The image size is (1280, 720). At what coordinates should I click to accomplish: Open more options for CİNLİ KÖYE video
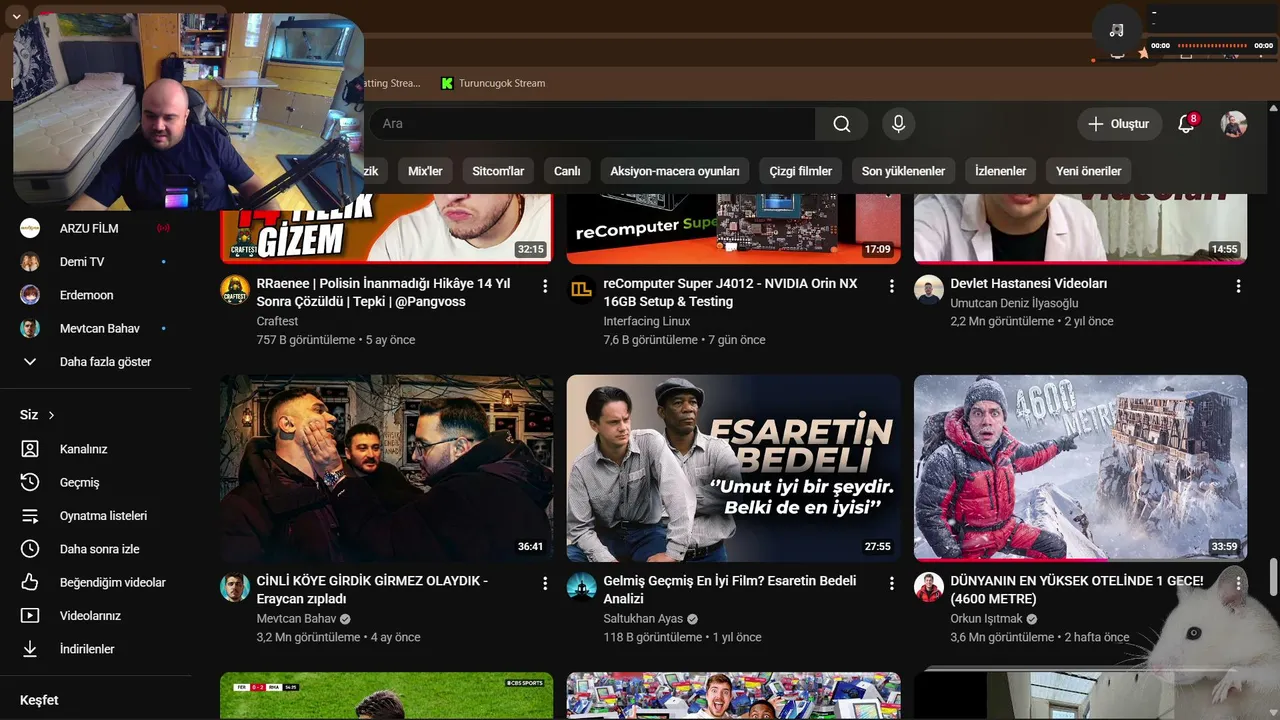point(545,583)
